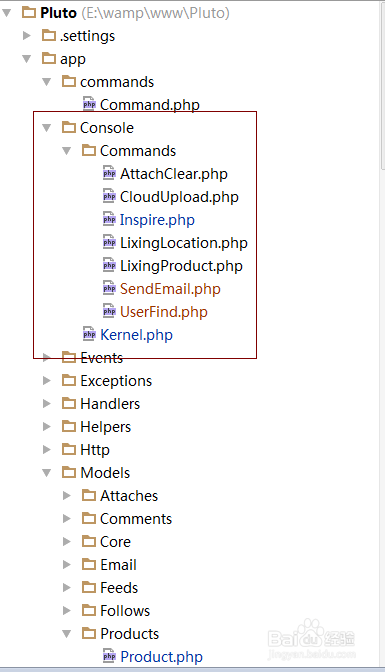Expand the Email folder arrow

point(66,564)
